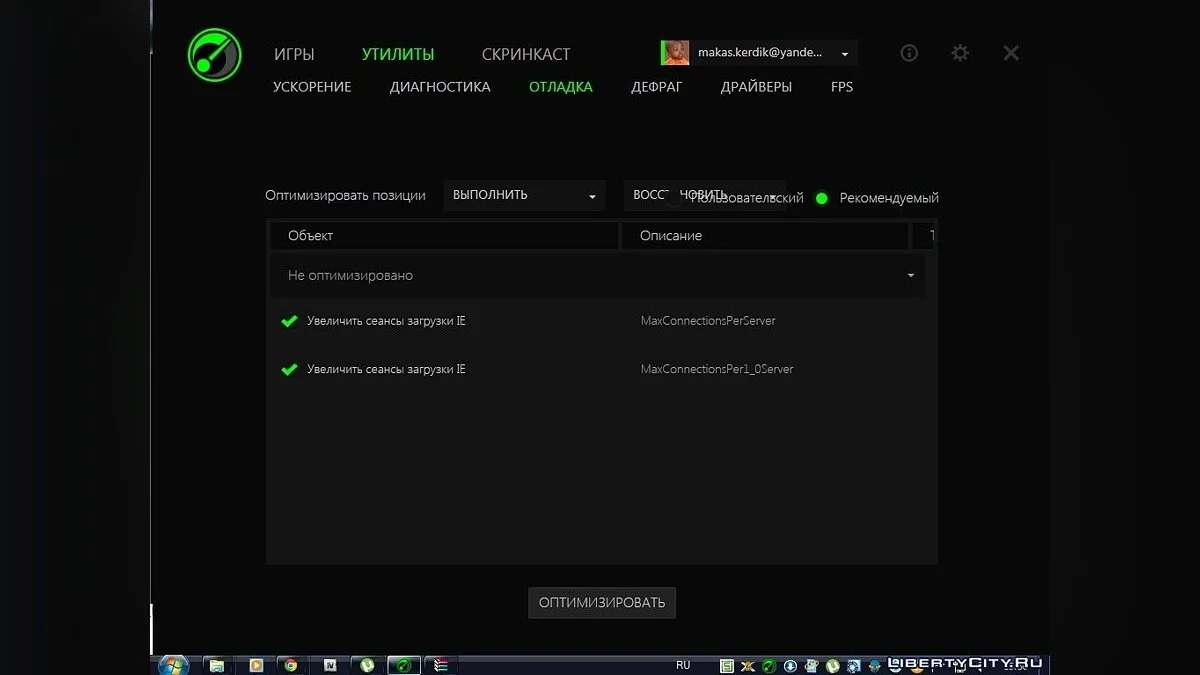The width and height of the screenshot is (1200, 675).
Task: Click the user avatar picture
Action: [x=674, y=52]
